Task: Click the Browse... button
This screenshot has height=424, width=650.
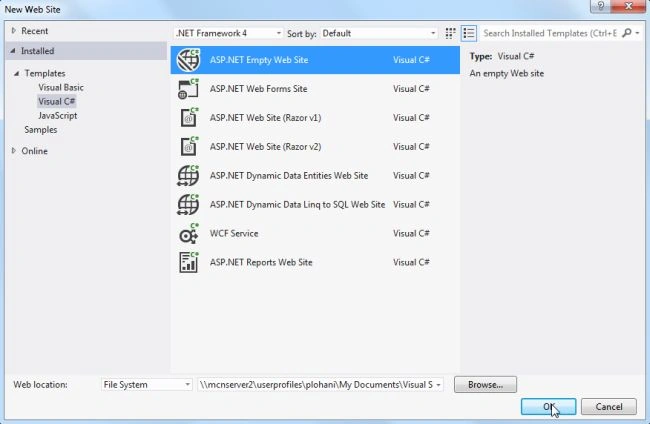Action: click(x=485, y=385)
